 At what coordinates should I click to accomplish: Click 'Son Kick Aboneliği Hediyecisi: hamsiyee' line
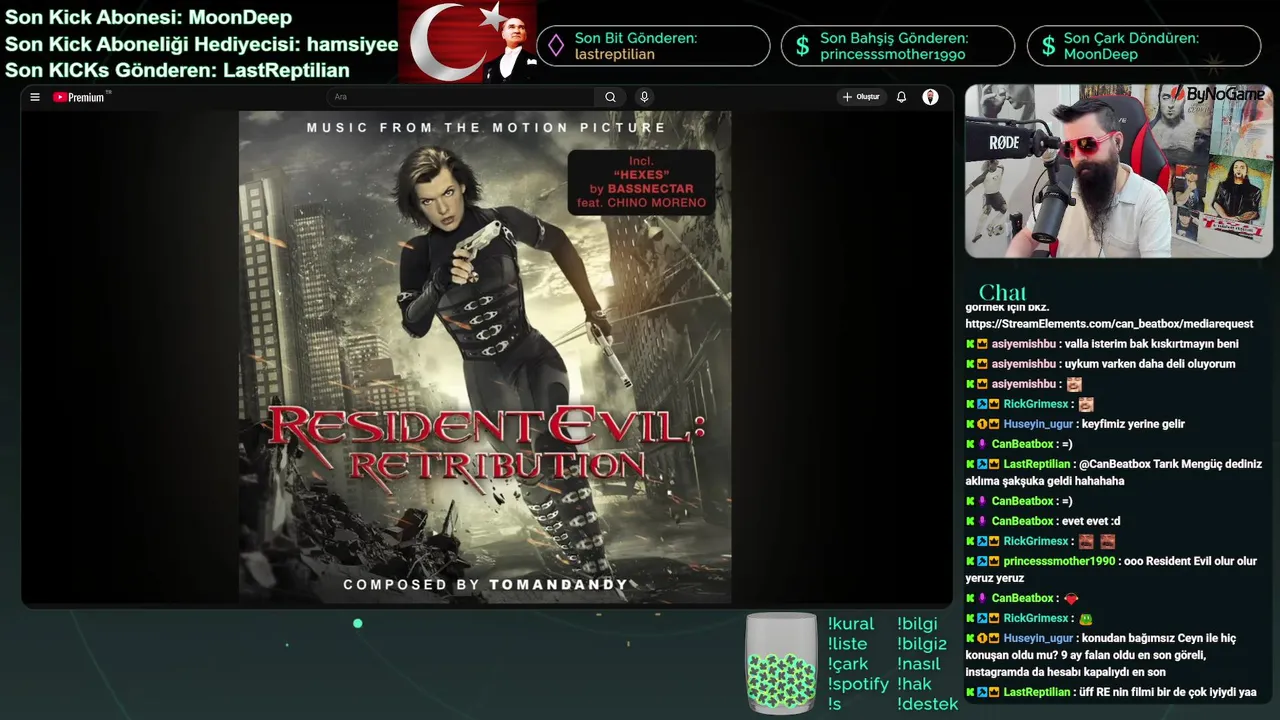coord(201,44)
